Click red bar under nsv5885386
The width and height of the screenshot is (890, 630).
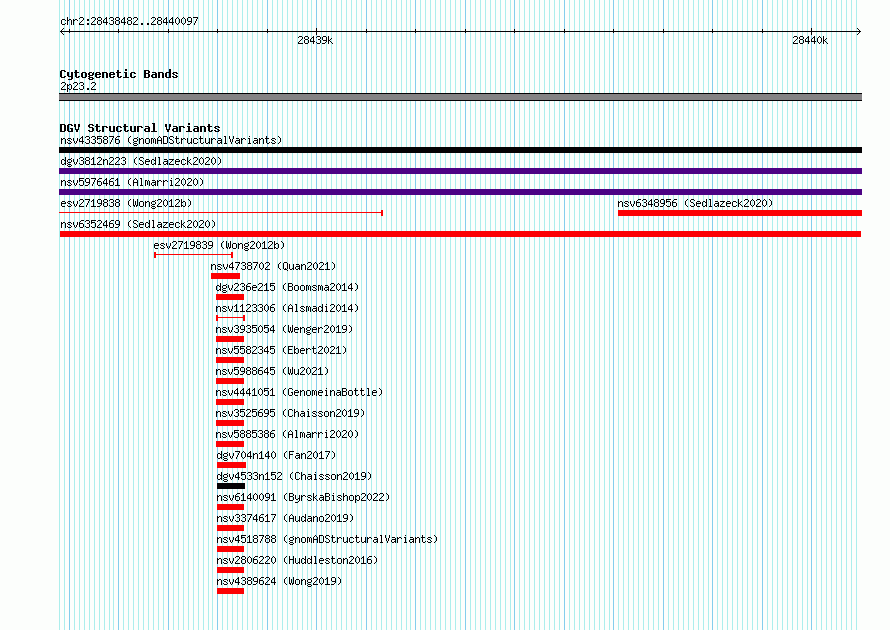coord(230,444)
